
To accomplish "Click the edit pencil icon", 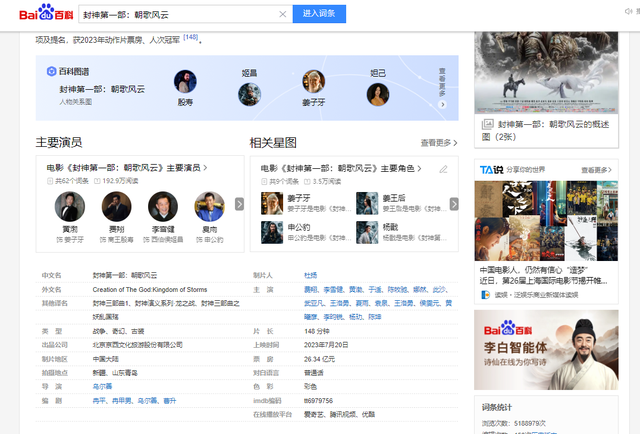I will click(x=443, y=169).
